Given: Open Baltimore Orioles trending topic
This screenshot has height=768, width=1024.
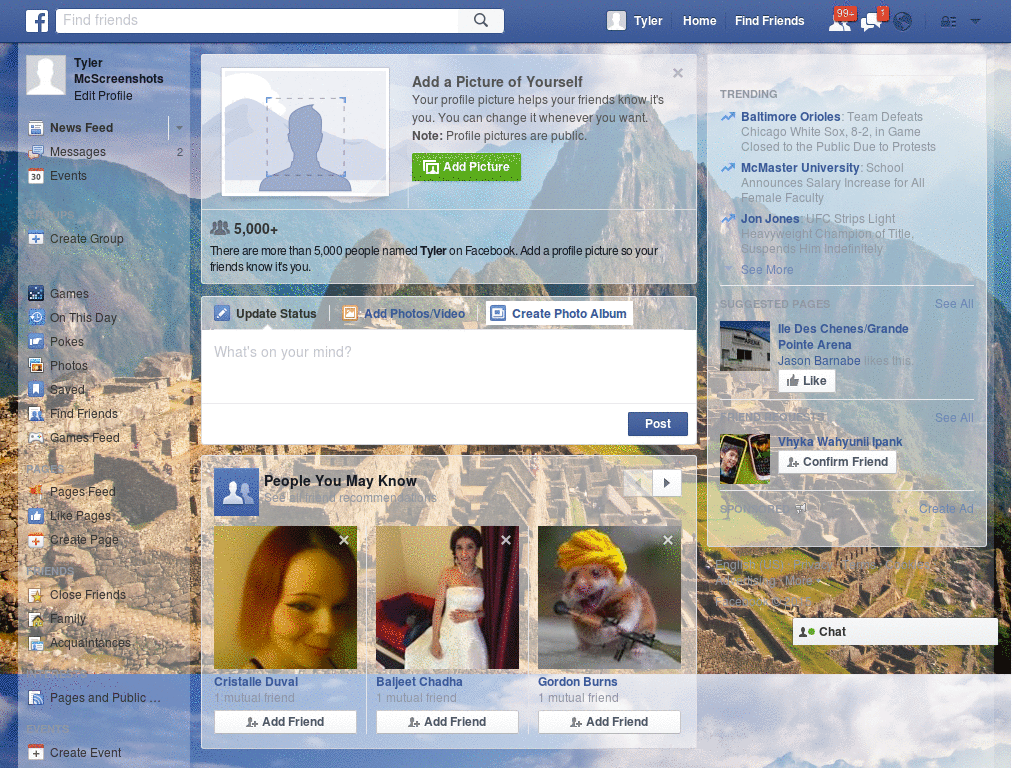Looking at the screenshot, I should pos(790,117).
